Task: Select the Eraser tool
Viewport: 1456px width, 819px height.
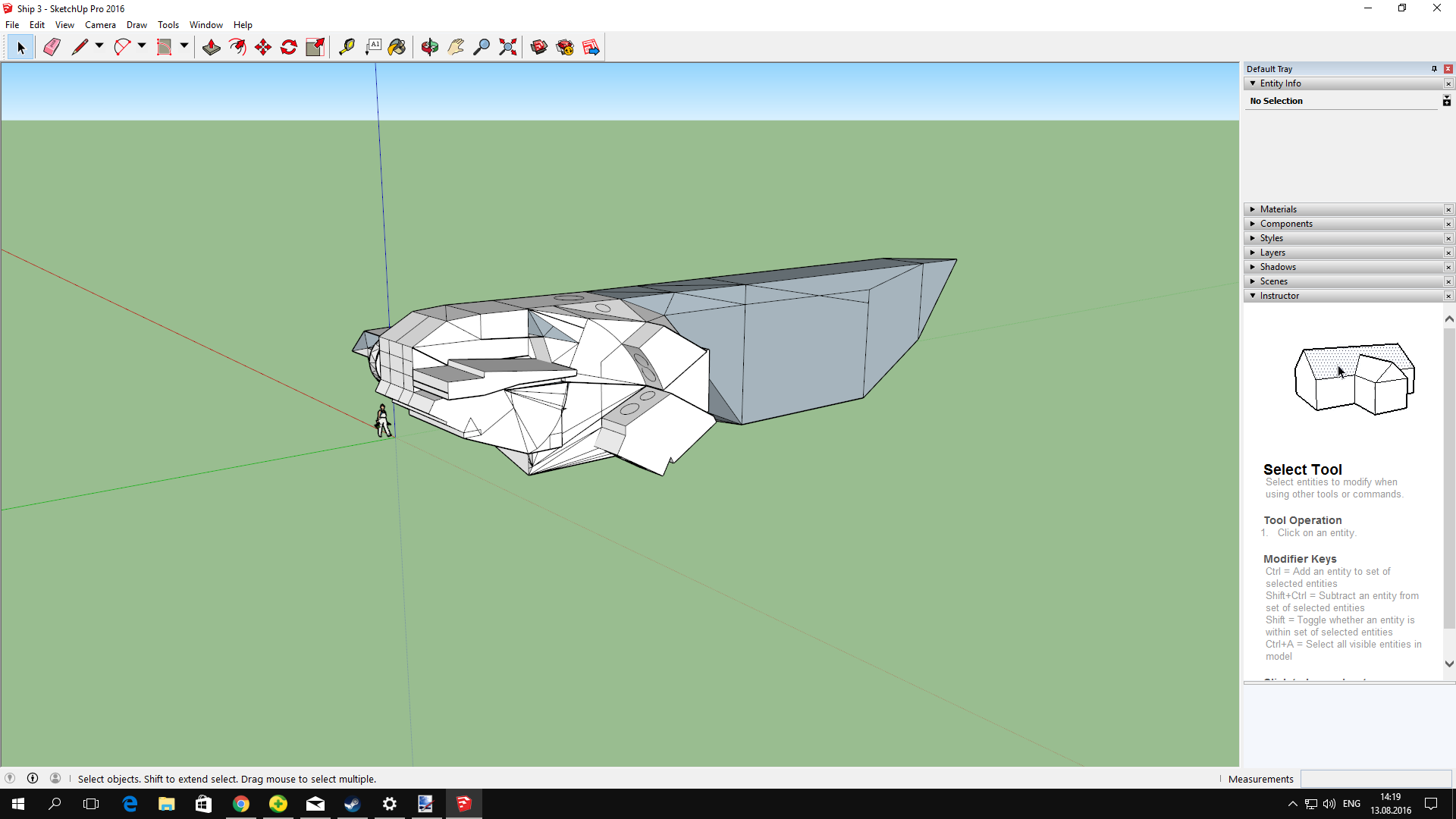Action: [52, 47]
